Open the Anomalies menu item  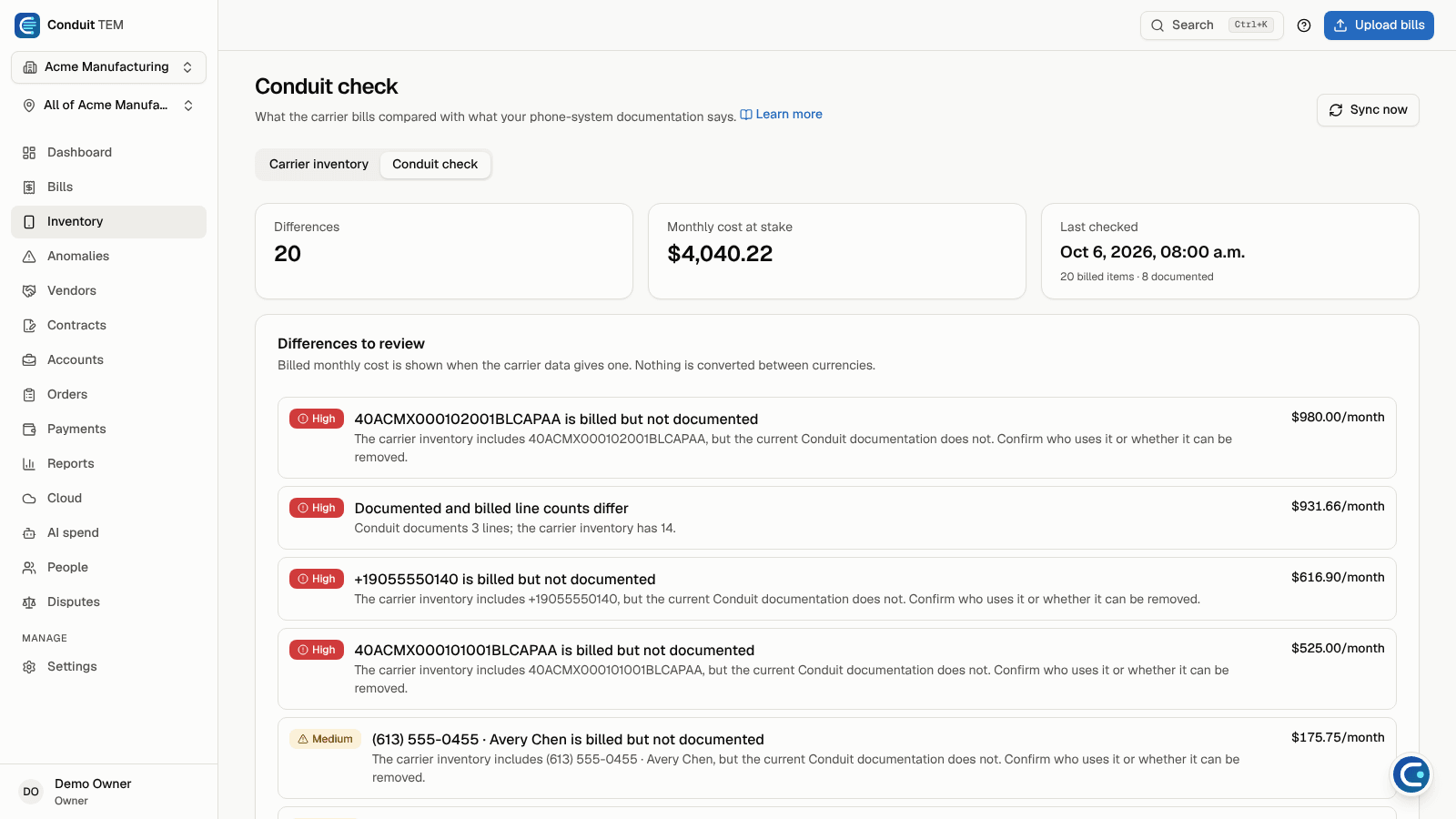click(108, 257)
